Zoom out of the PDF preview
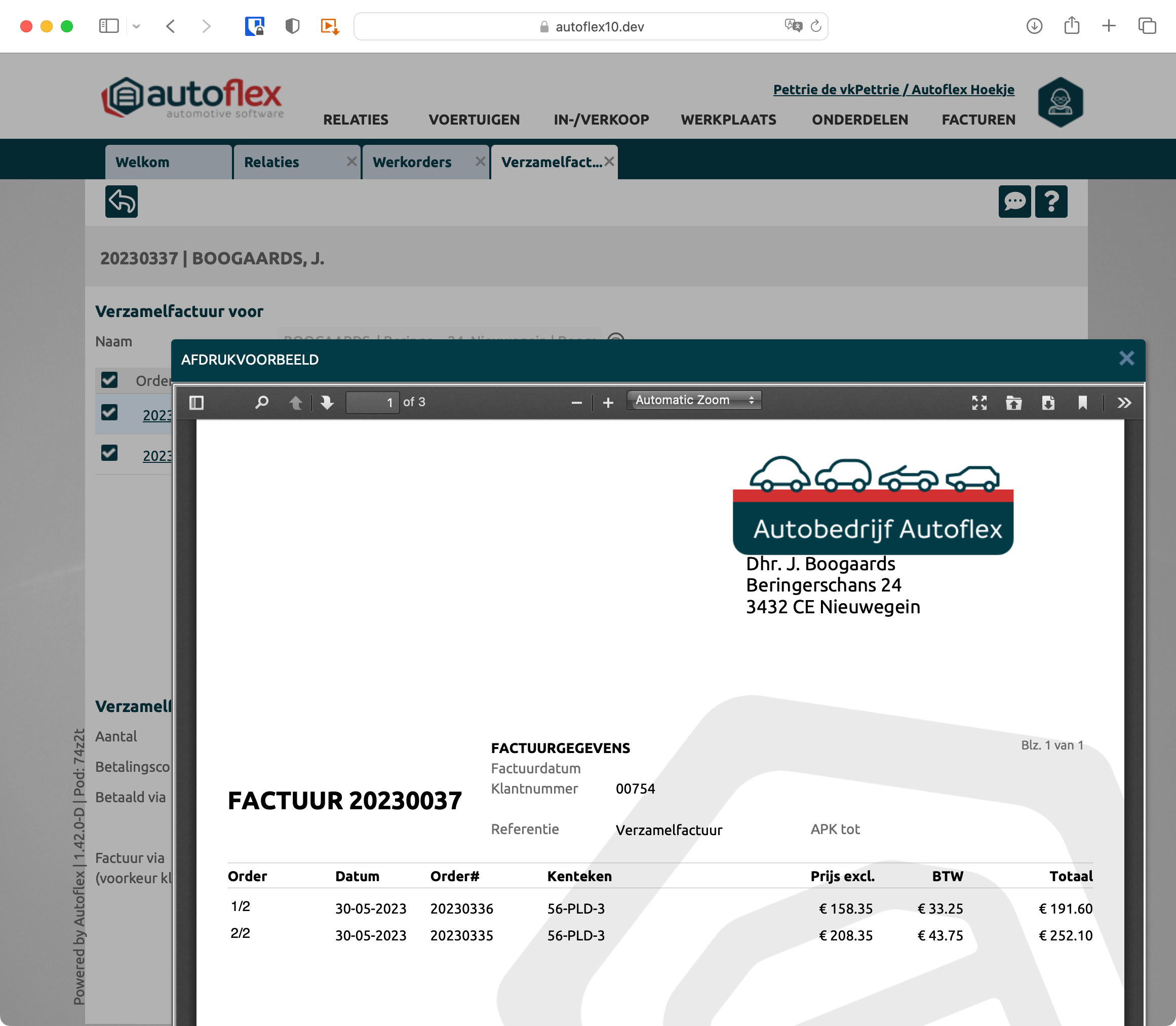 576,403
